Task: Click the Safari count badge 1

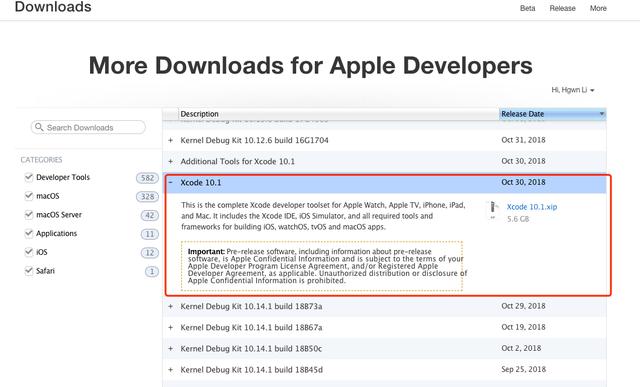Action: coord(152,271)
